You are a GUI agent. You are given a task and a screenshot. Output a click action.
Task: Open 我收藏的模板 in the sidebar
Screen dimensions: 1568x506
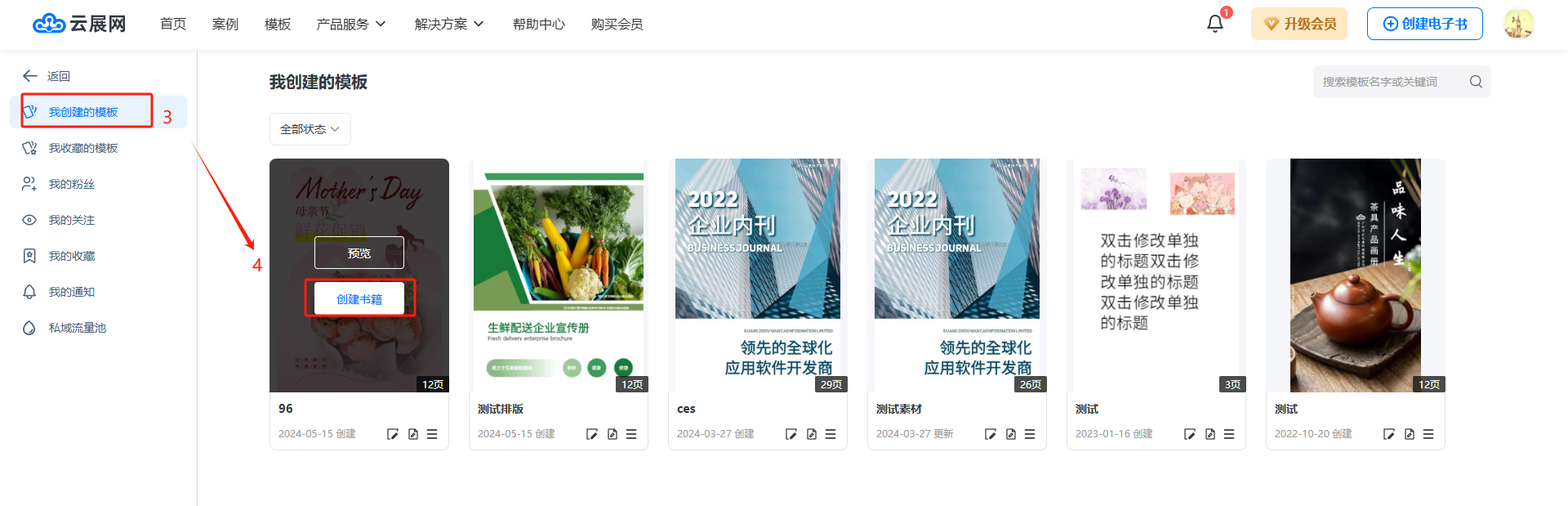(82, 148)
